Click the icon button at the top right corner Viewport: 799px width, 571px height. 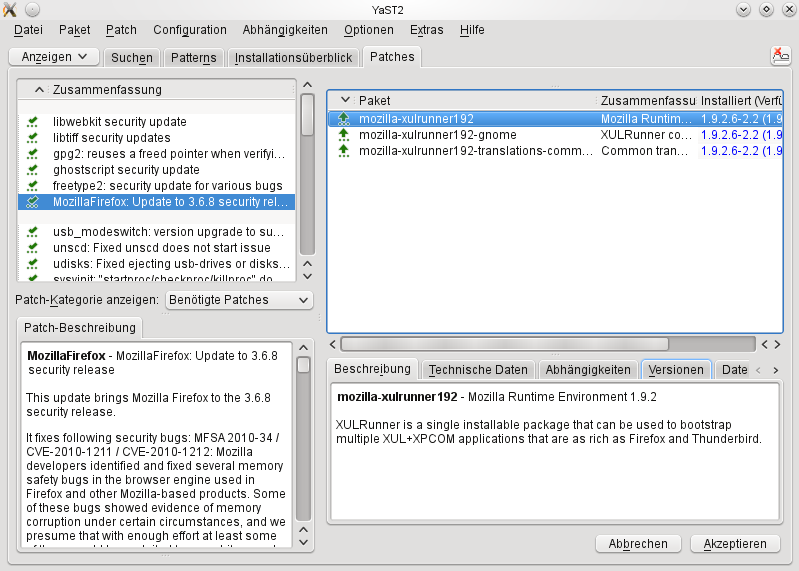click(x=781, y=56)
